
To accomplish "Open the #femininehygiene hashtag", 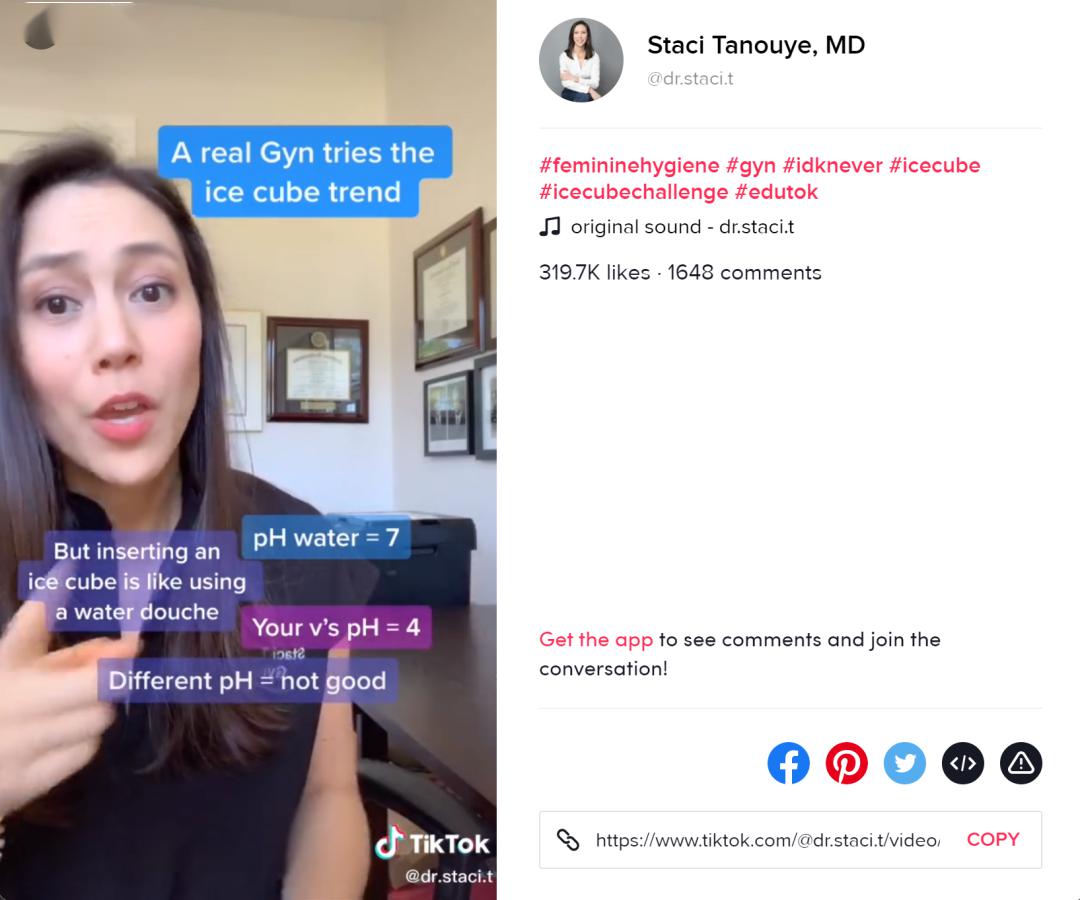I will click(x=629, y=165).
